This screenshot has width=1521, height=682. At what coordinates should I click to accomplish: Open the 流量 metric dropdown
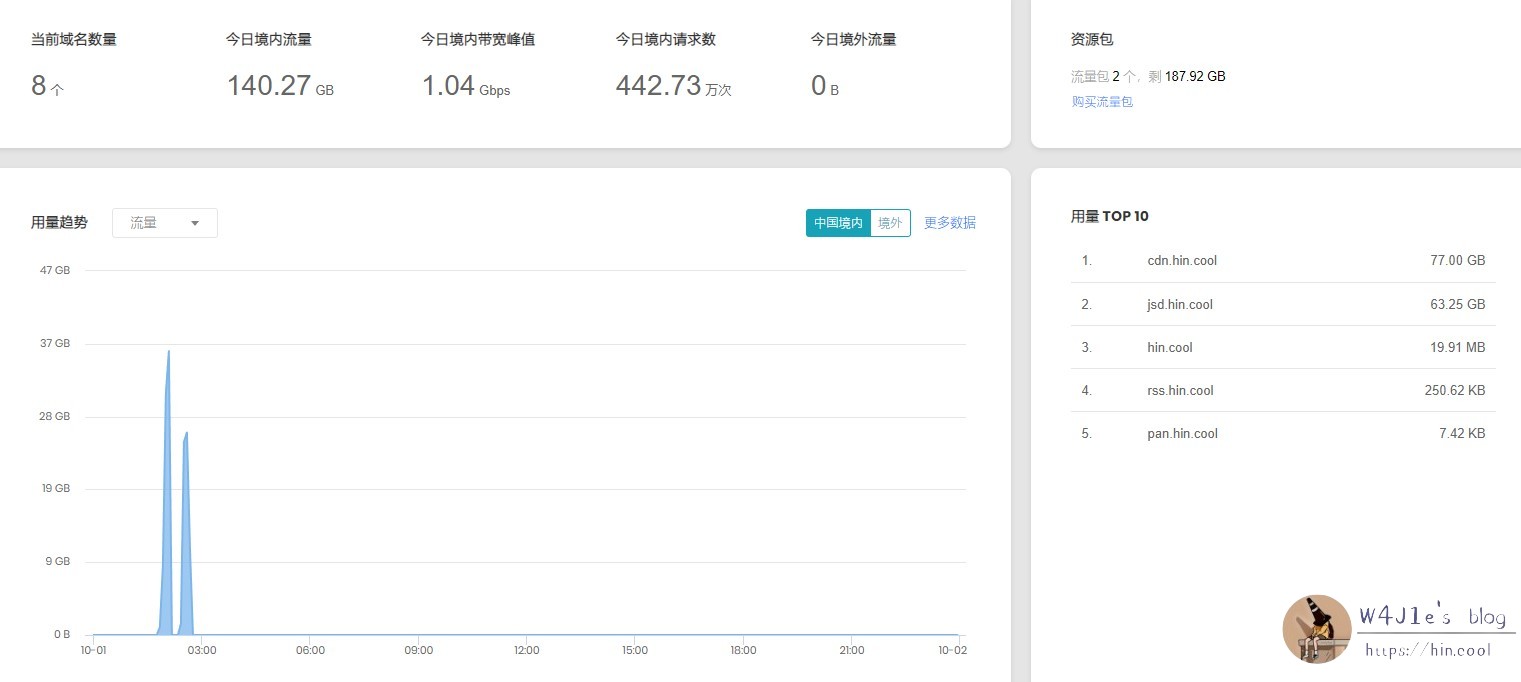click(150, 222)
